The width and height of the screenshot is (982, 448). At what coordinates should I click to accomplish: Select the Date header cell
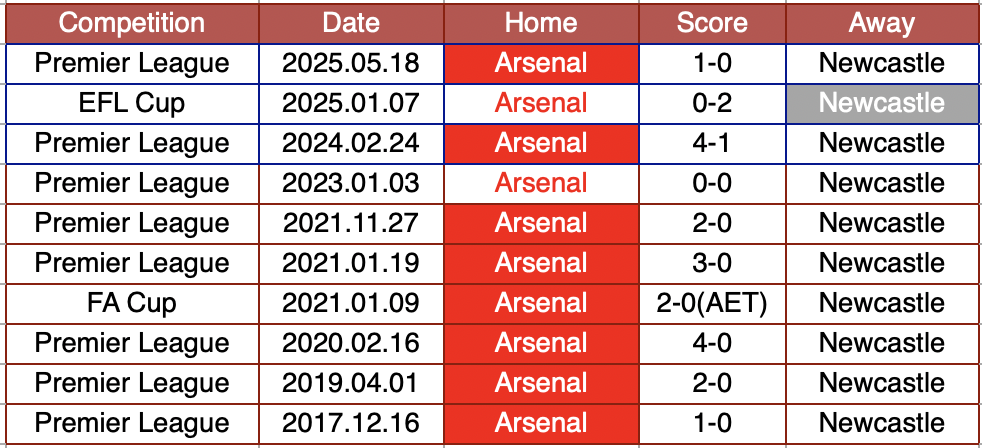coord(351,23)
